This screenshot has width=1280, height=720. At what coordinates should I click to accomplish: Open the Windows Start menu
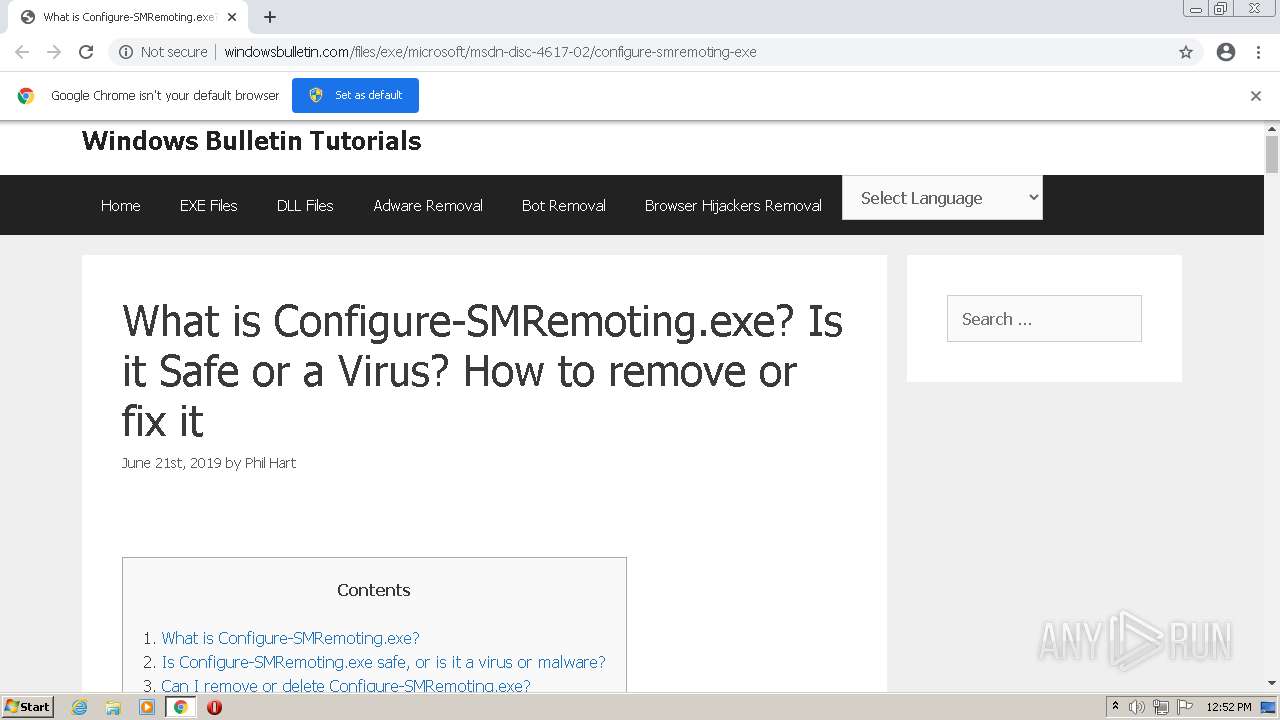[x=27, y=706]
